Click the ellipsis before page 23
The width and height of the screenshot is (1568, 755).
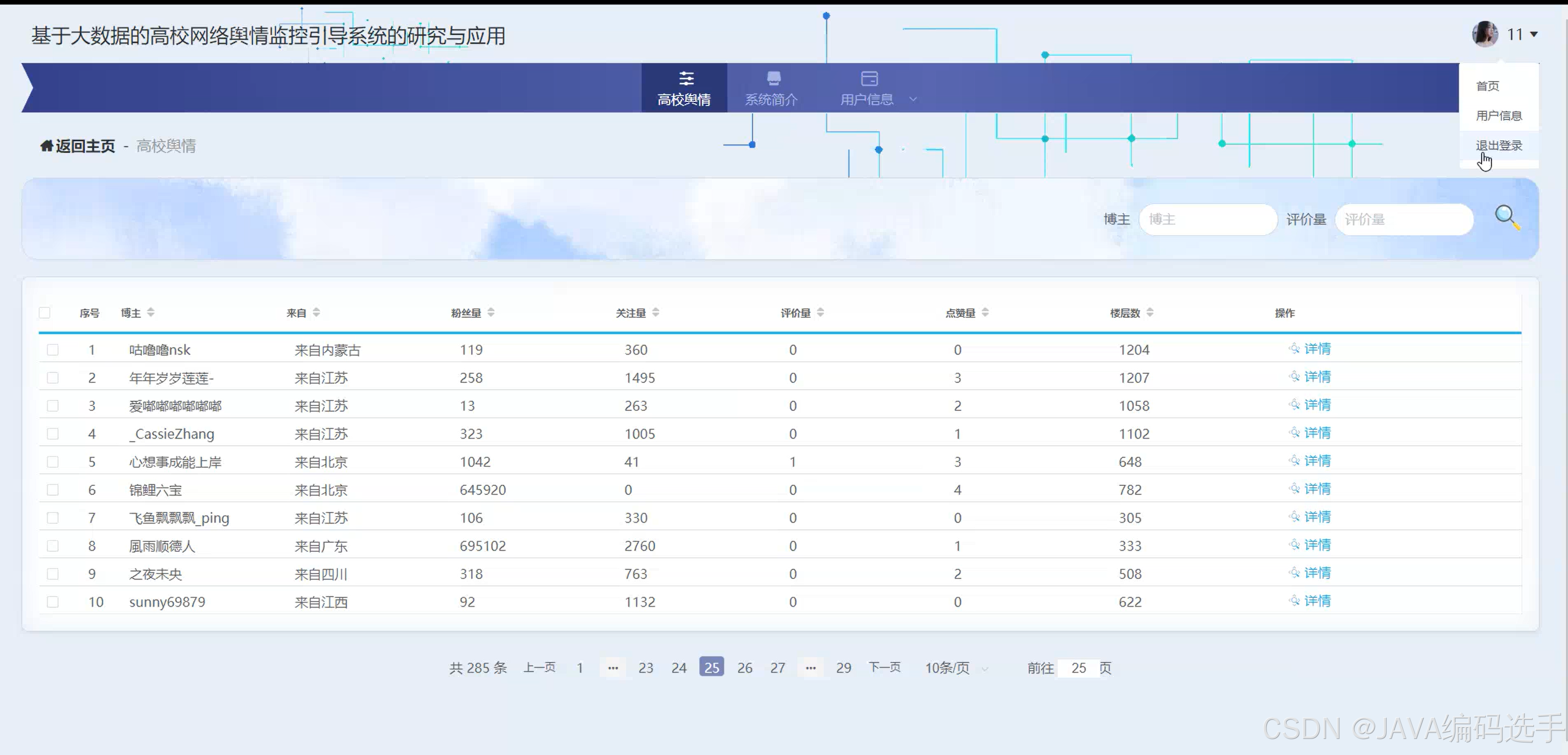[613, 667]
